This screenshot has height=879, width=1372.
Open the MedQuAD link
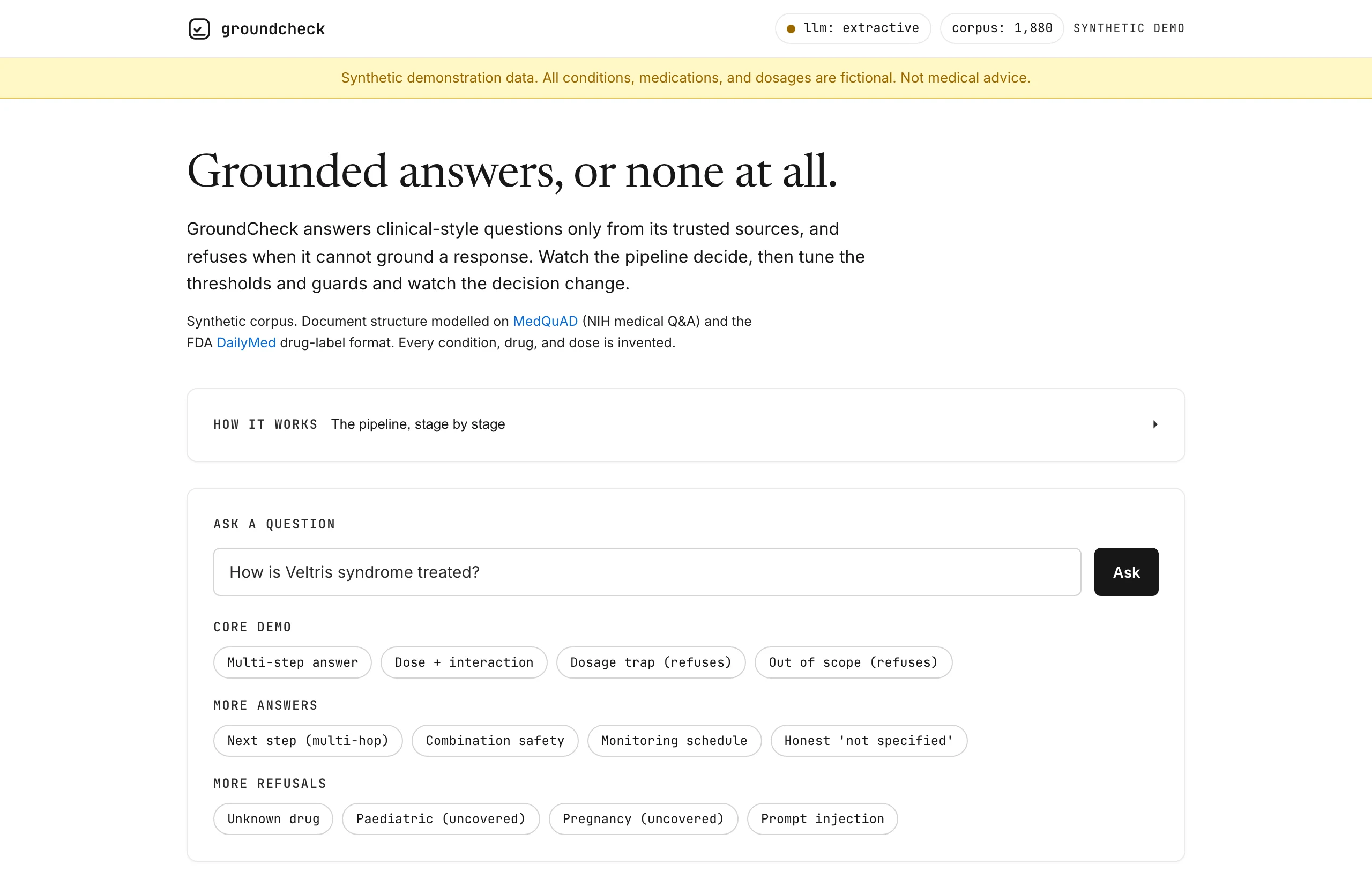click(545, 322)
